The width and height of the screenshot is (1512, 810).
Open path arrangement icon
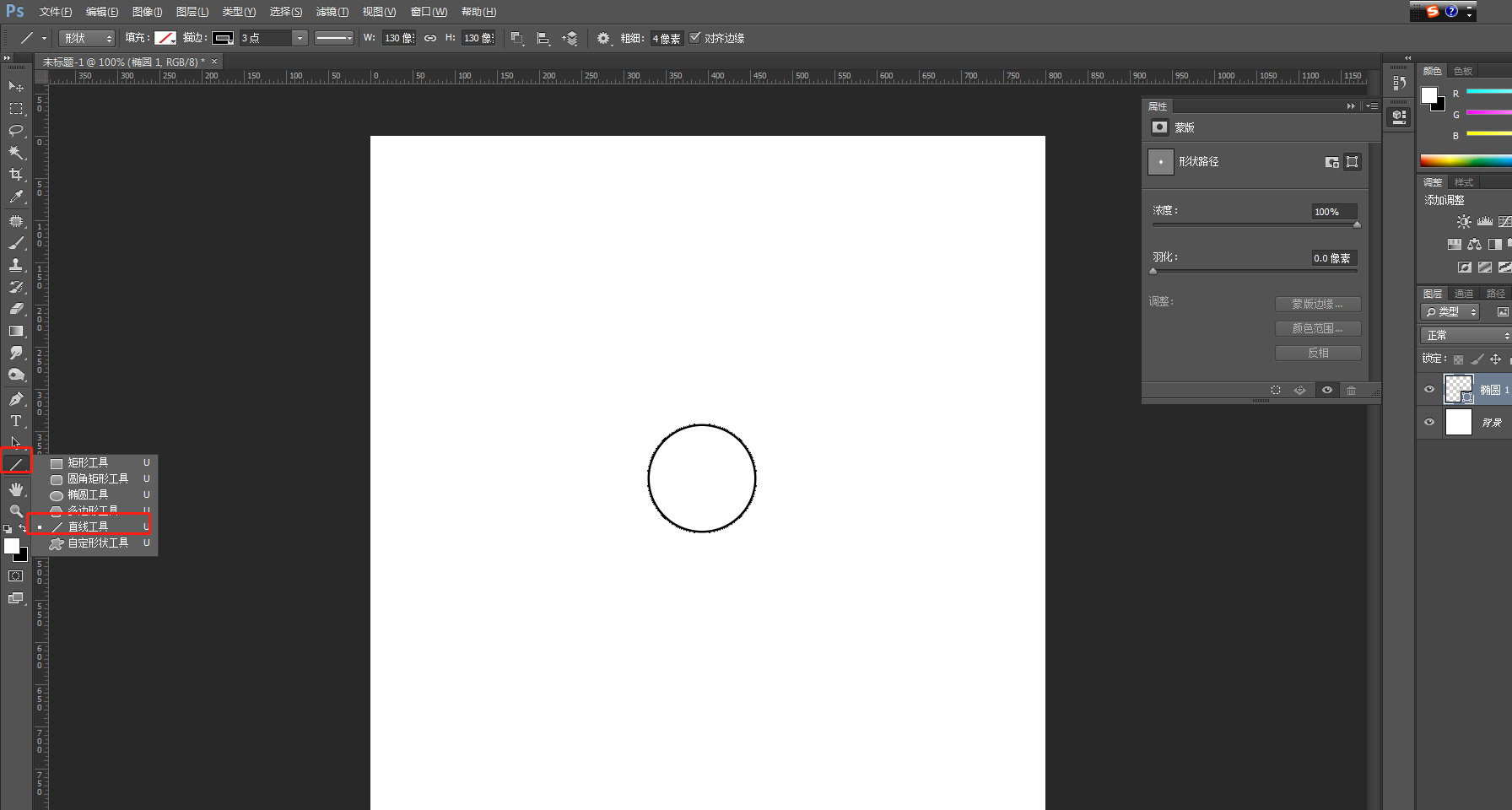570,38
